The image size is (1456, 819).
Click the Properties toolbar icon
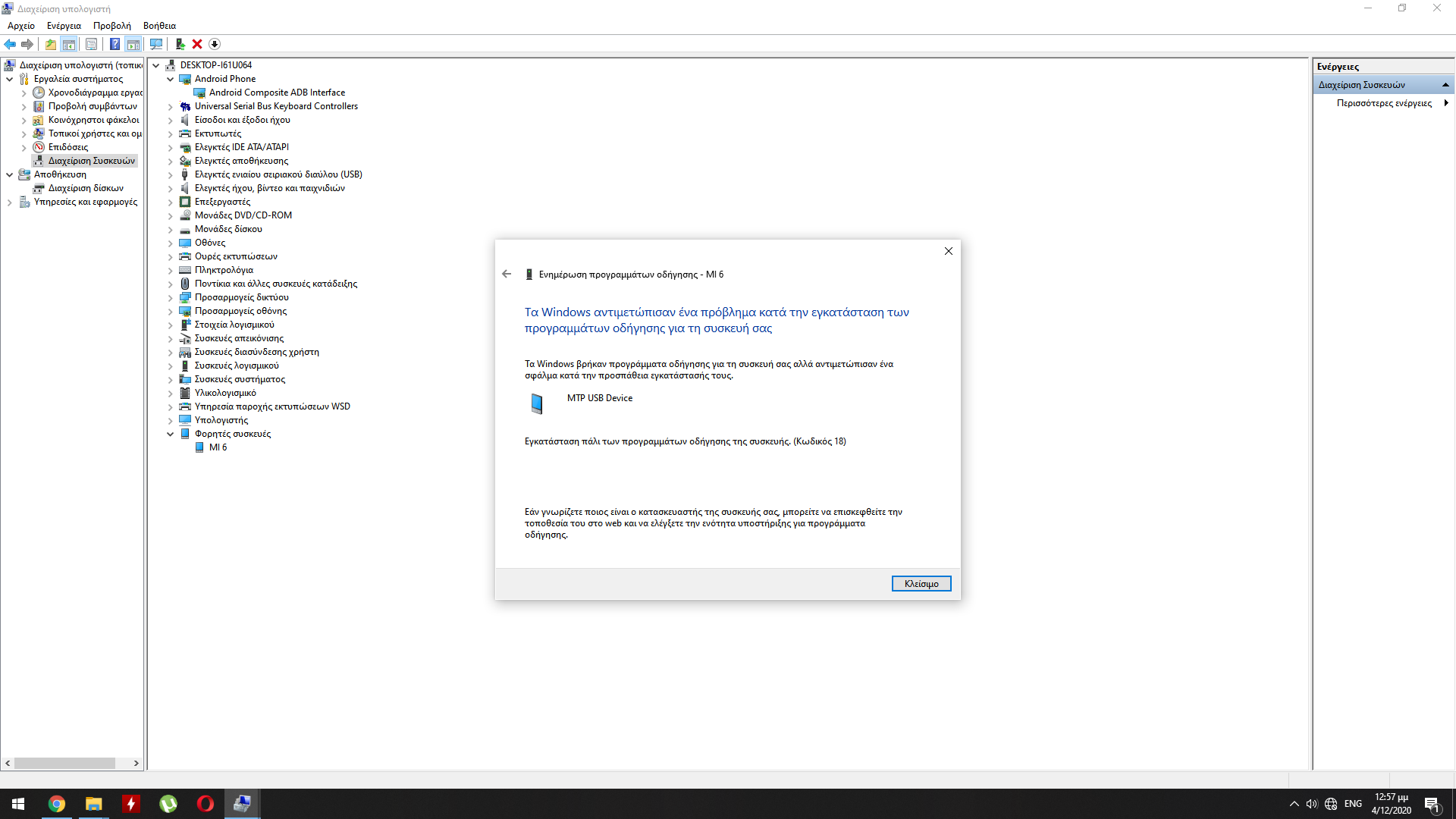click(91, 44)
